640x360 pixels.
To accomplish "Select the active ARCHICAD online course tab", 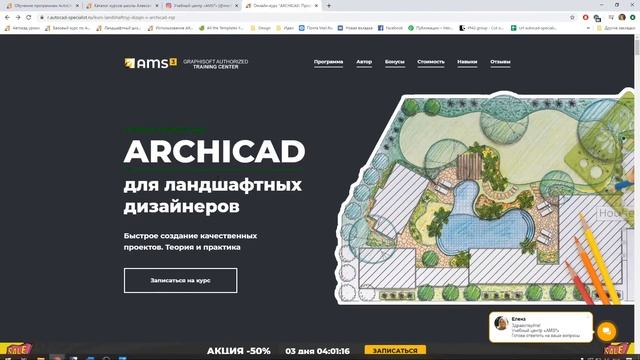I will pyautogui.click(x=281, y=6).
